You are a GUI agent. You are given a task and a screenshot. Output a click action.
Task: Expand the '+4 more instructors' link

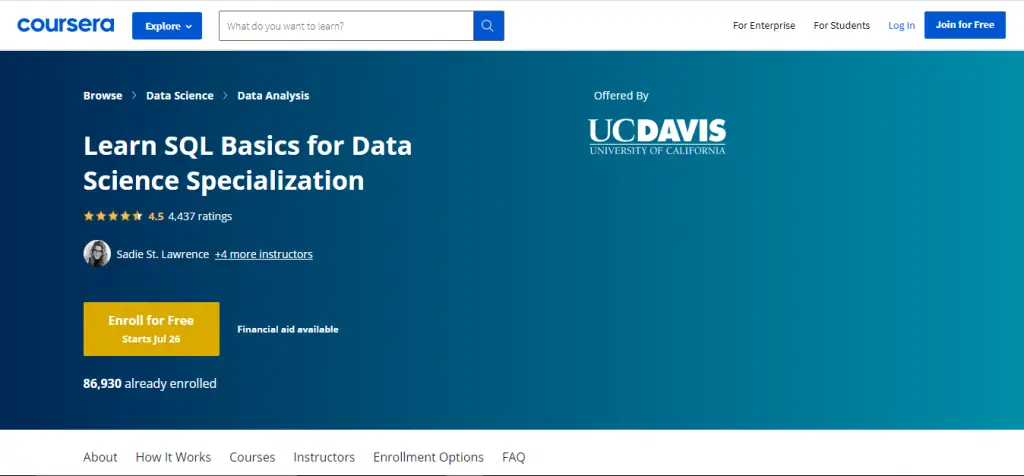(263, 255)
